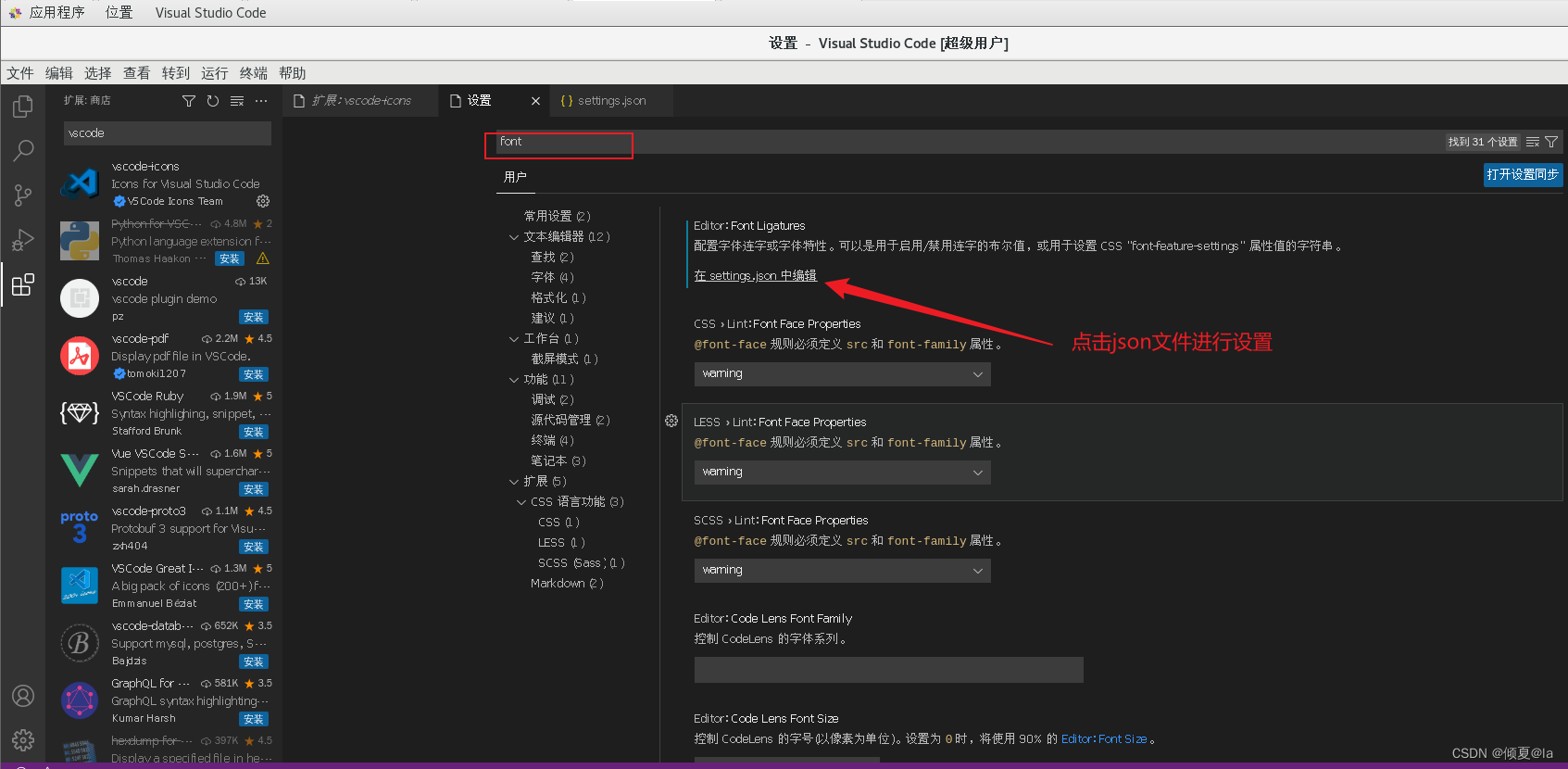Select GraphQL extension icon
Screen dimensions: 1568x769
80,700
